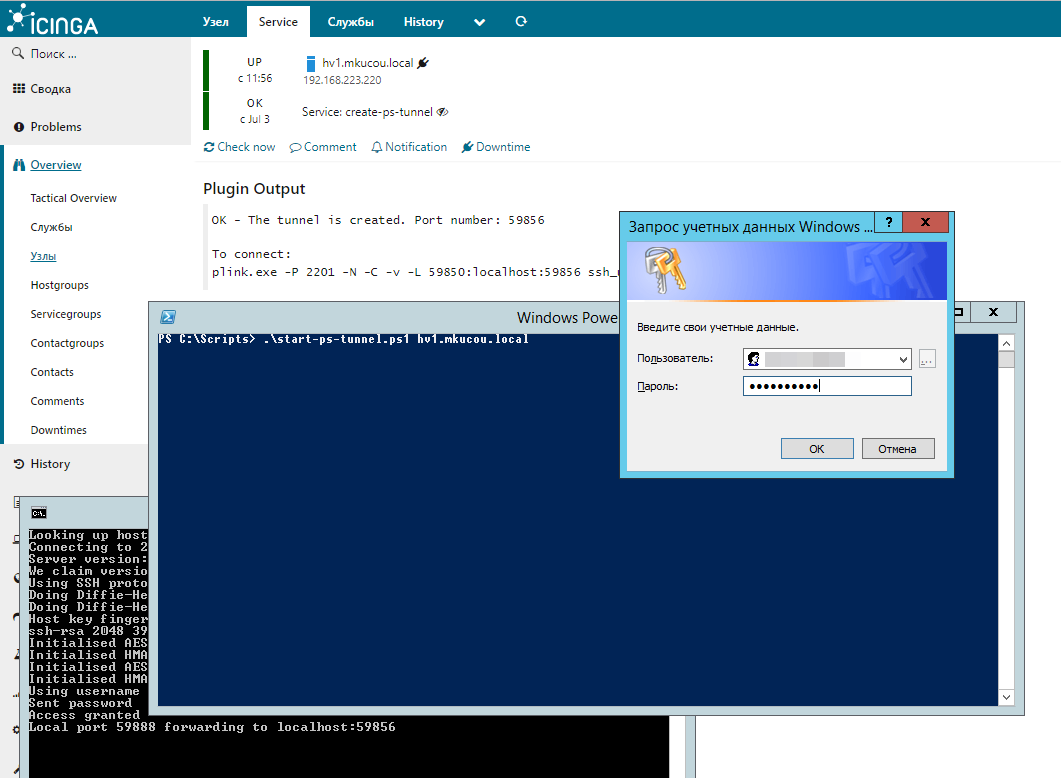Click the PowerShell scrollbar up arrow
This screenshot has width=1061, height=778.
(x=1006, y=342)
